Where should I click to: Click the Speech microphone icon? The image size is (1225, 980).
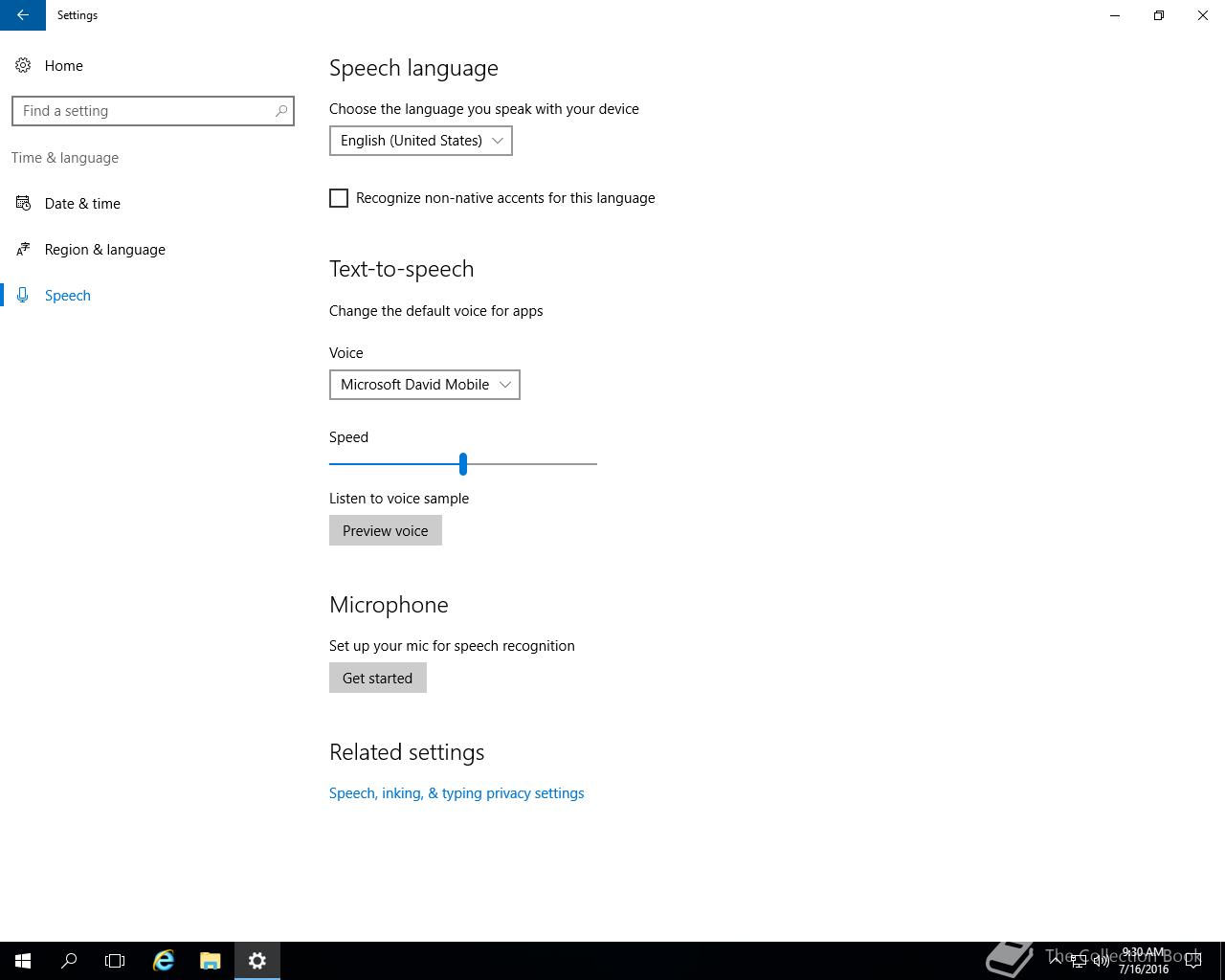[x=23, y=295]
